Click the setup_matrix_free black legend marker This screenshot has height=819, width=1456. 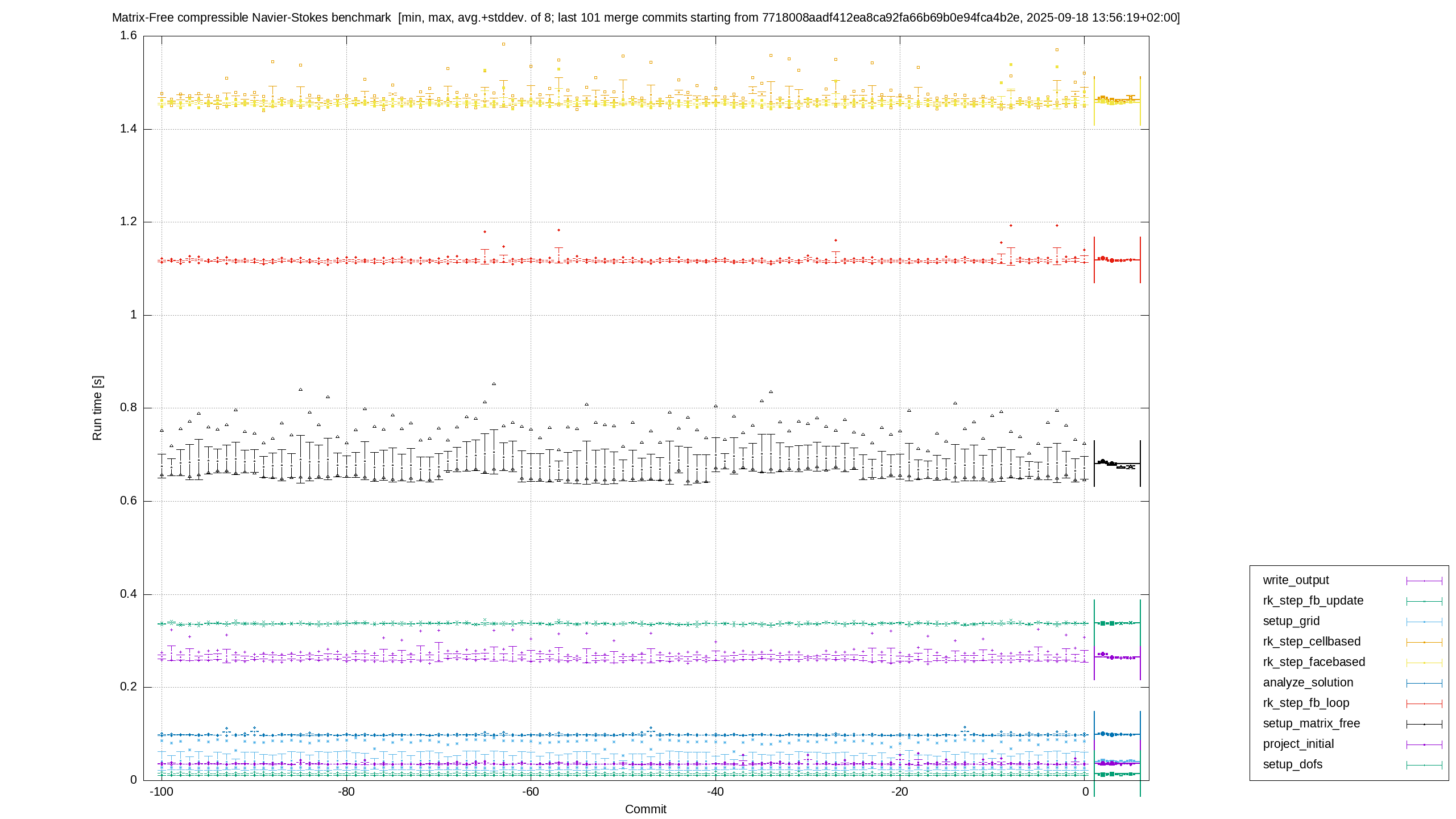pos(1424,724)
